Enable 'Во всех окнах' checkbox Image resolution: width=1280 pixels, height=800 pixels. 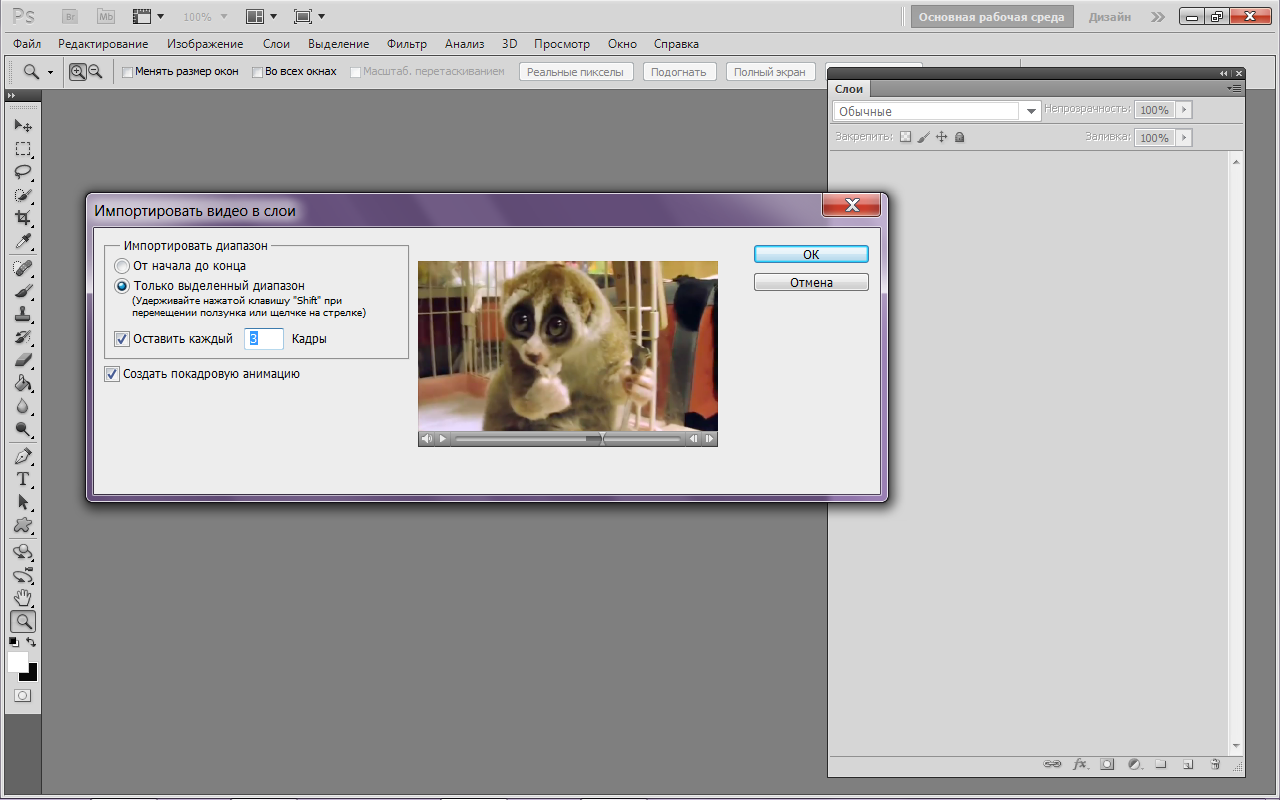[257, 72]
